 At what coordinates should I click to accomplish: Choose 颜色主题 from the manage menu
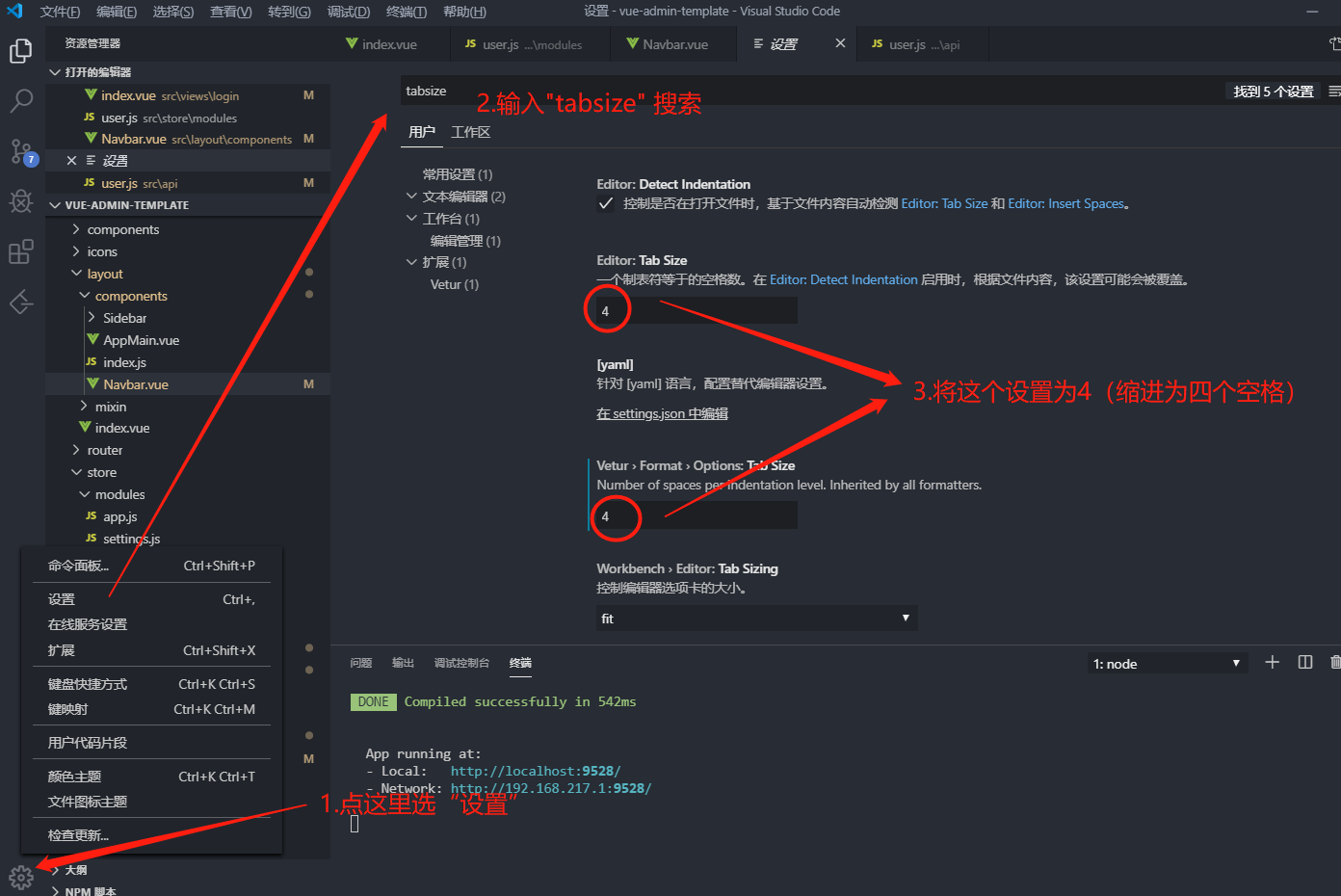151,777
